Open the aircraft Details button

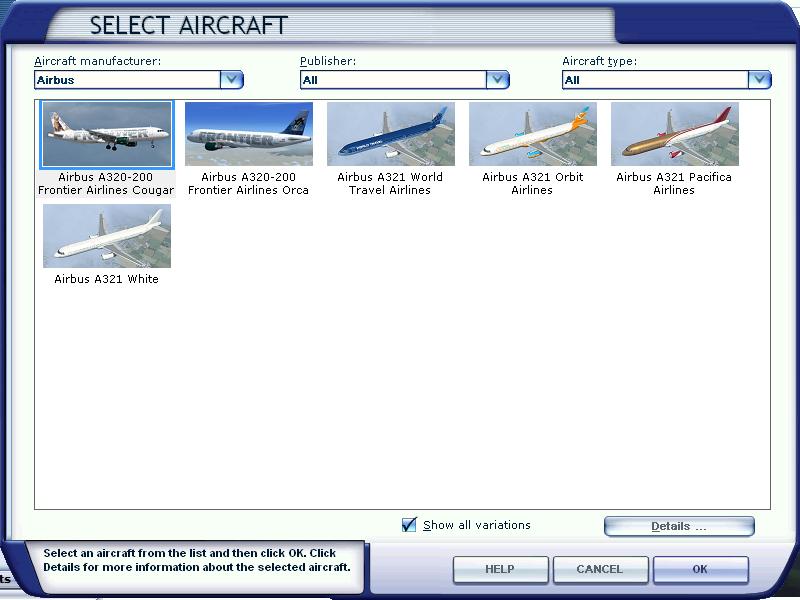679,526
